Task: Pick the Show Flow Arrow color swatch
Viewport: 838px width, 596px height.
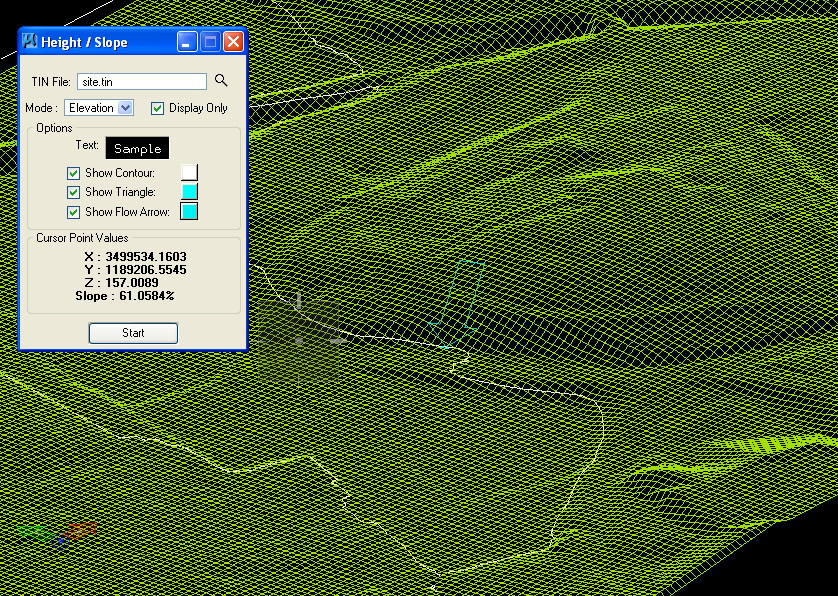Action: 189,211
